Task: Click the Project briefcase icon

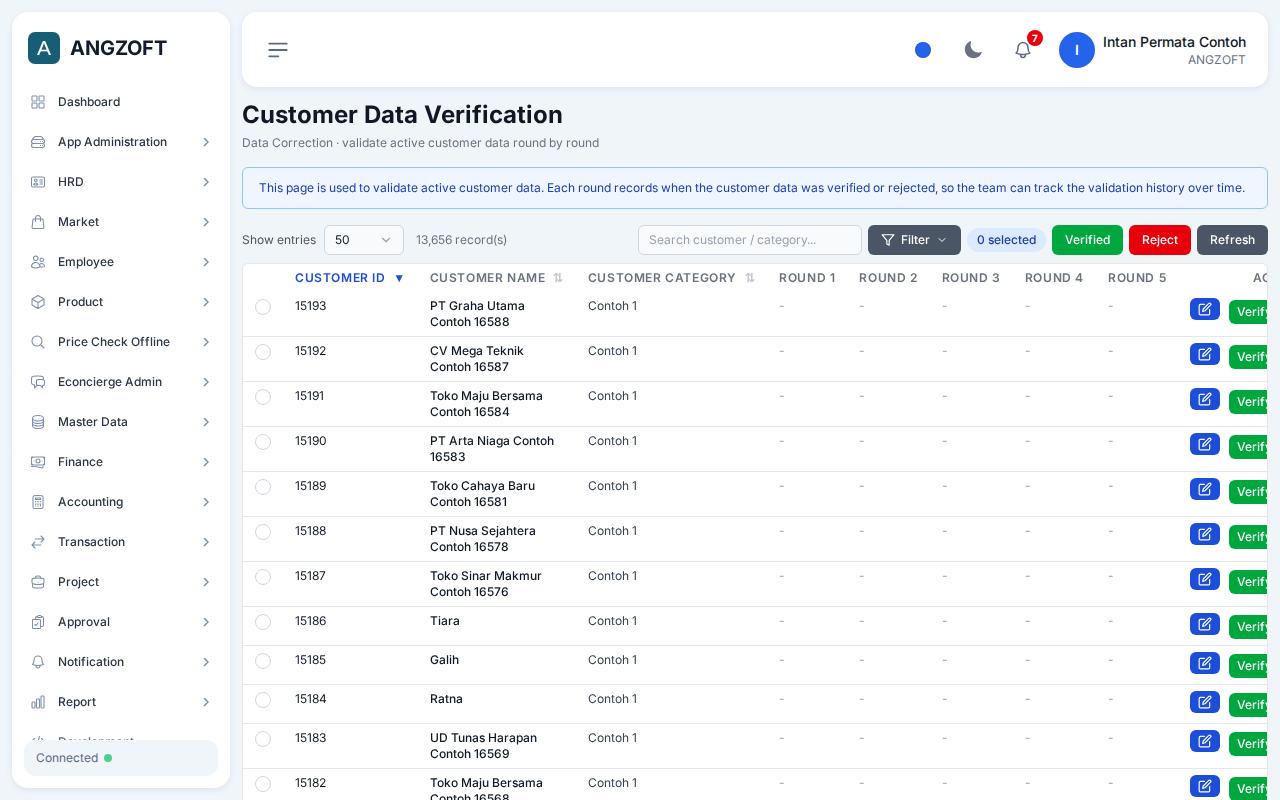Action: [38, 582]
